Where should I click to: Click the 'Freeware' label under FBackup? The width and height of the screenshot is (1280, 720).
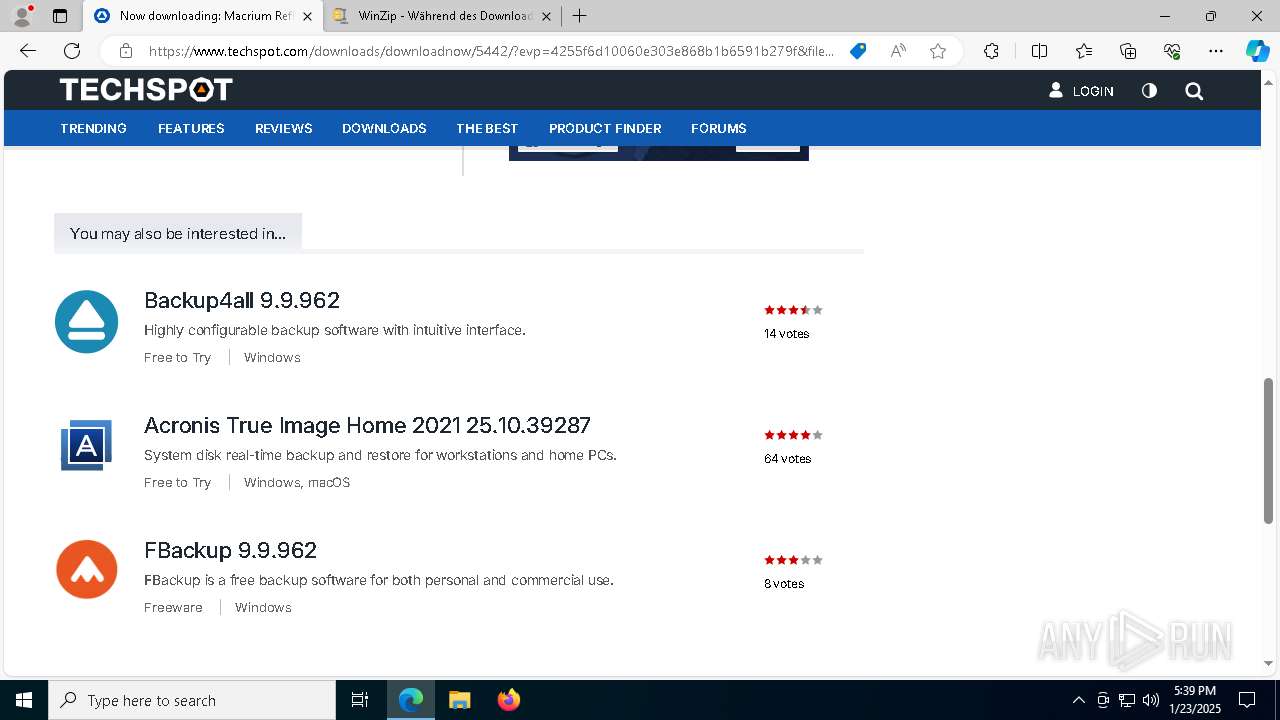(173, 607)
